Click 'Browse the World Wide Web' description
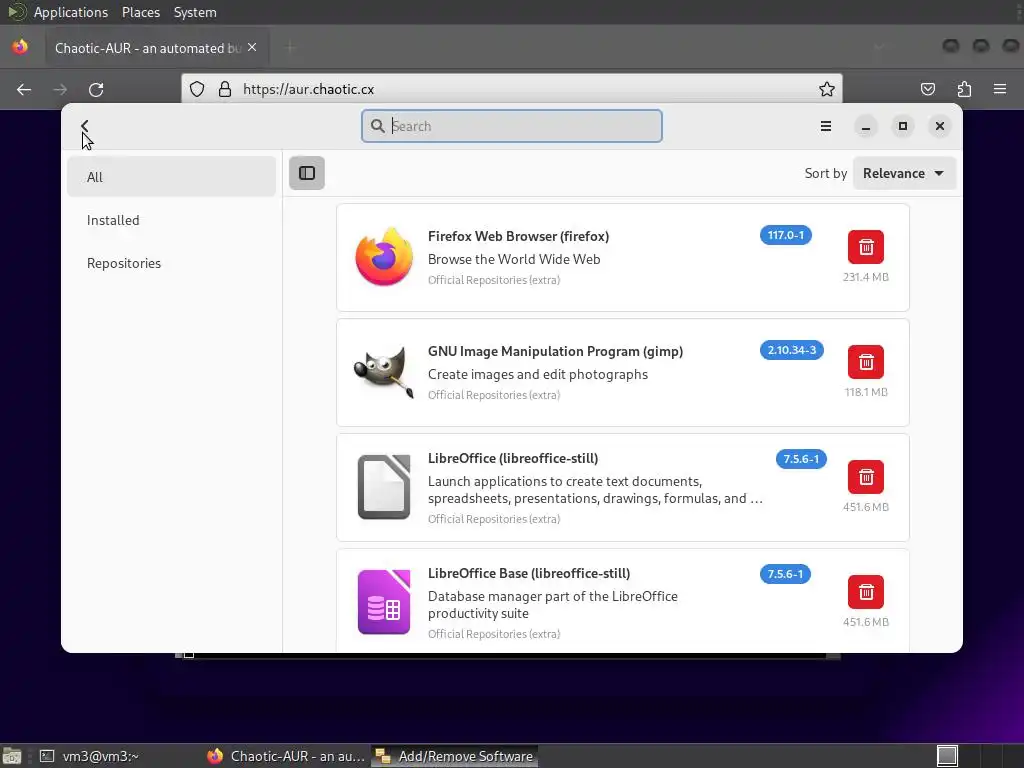The image size is (1024, 768). (x=514, y=259)
